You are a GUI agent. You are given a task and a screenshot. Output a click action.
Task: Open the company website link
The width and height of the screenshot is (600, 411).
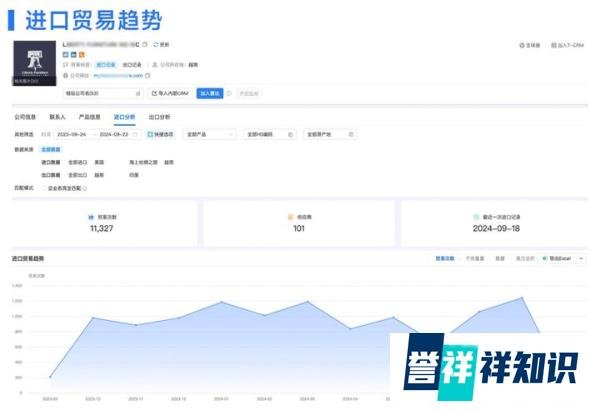point(118,75)
